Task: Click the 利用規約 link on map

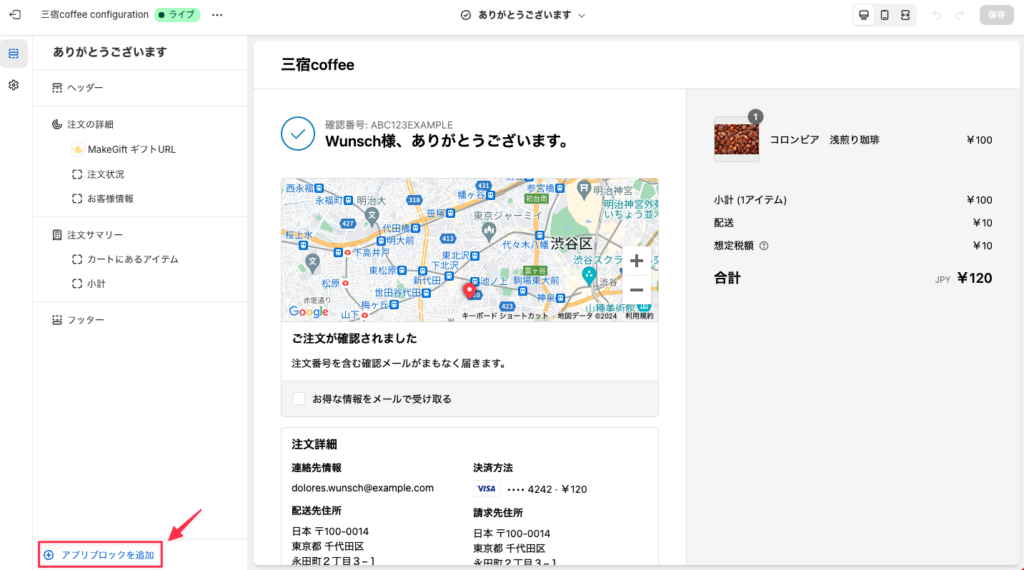Action: (639, 316)
